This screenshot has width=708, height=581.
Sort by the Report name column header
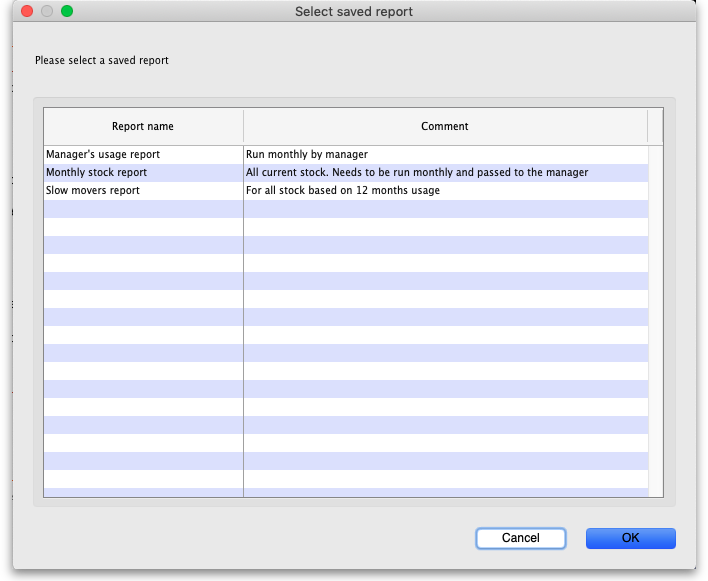click(x=143, y=127)
